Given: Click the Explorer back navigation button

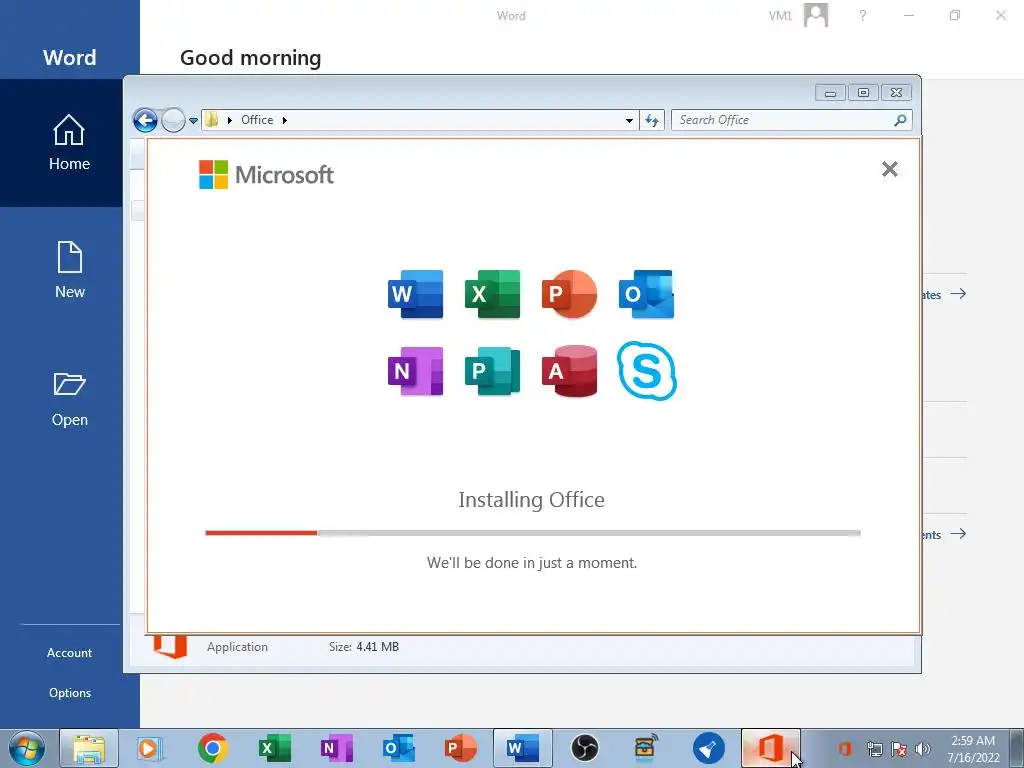Looking at the screenshot, I should (x=145, y=120).
